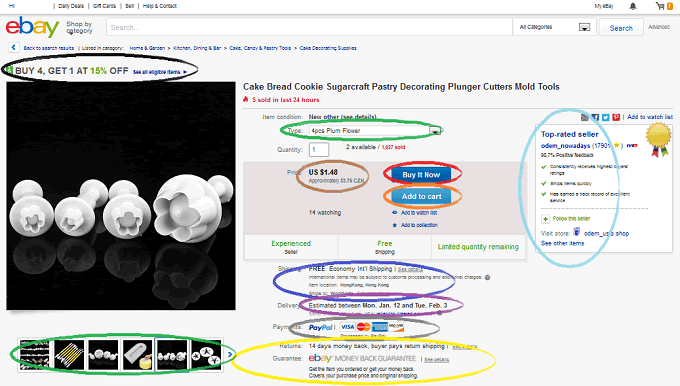Focus the Search text field

tap(309, 27)
